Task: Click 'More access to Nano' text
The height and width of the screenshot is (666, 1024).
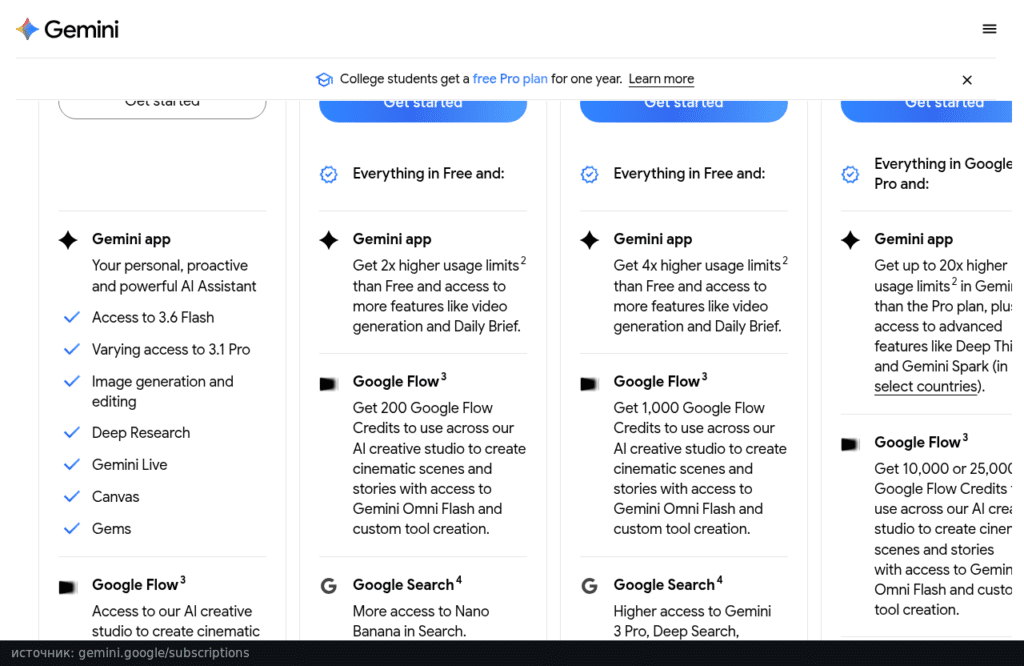Action: 421,611
